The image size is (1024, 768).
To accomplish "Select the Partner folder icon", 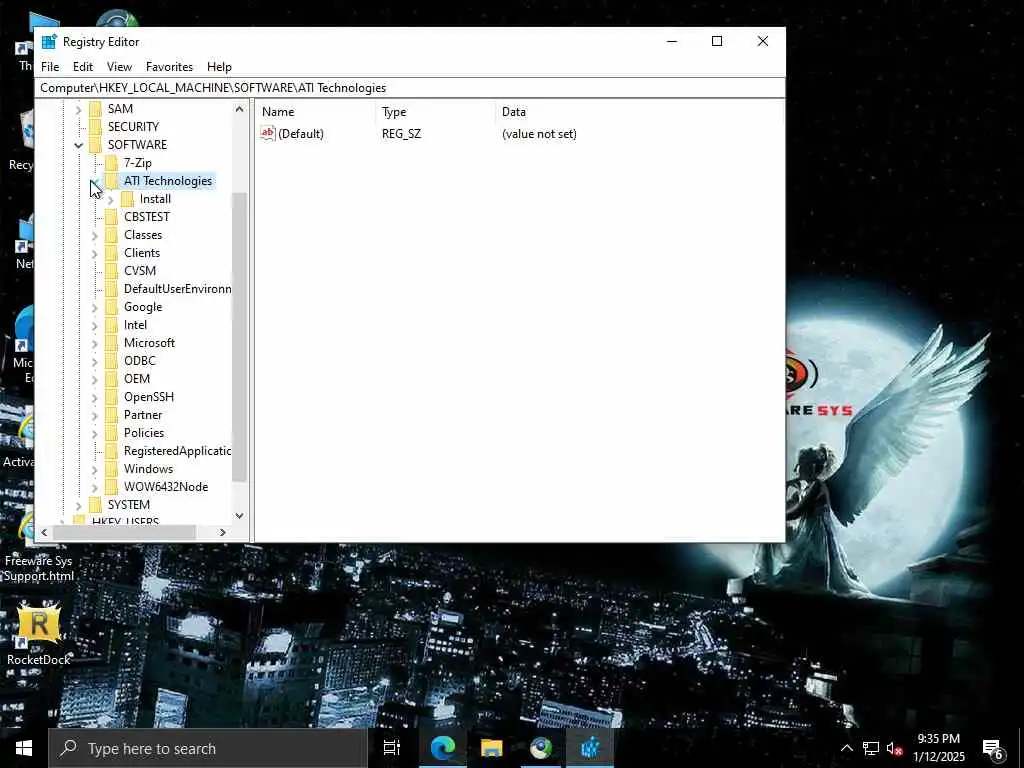I will point(112,415).
